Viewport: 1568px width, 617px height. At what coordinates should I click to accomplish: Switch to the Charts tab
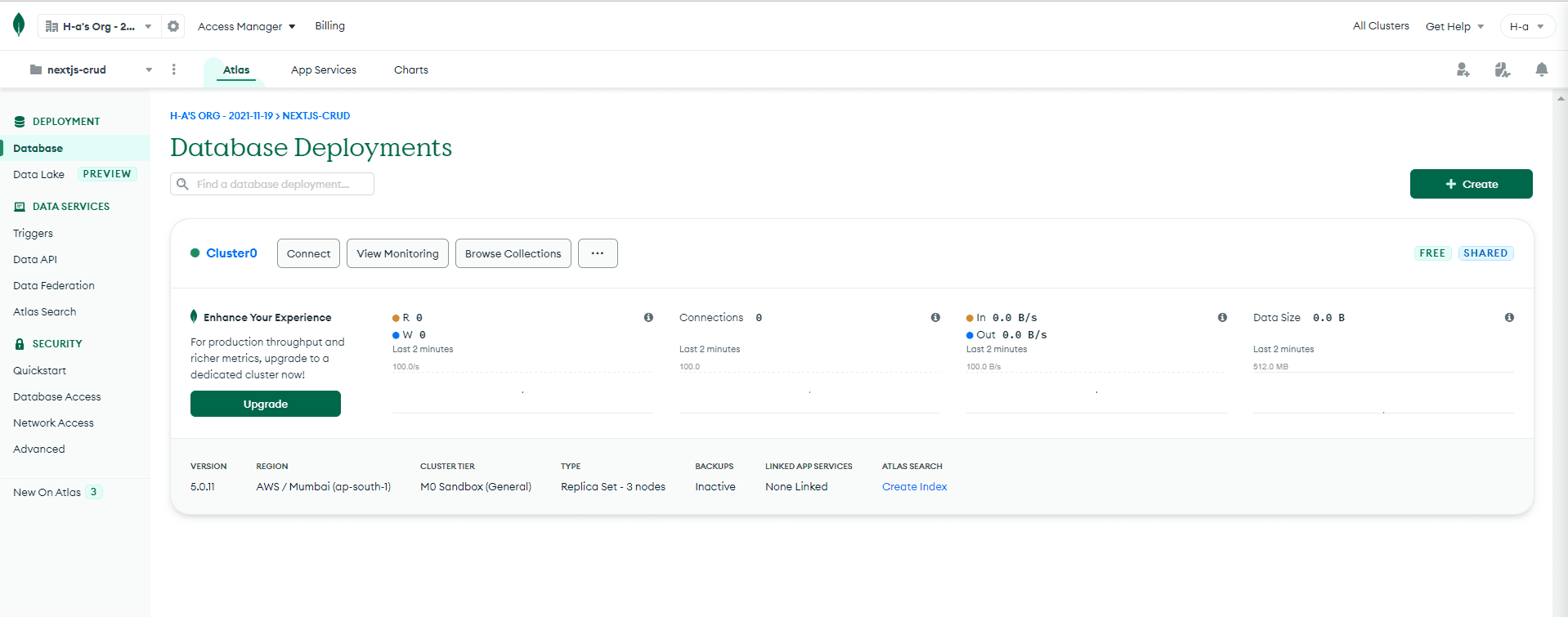pos(411,69)
